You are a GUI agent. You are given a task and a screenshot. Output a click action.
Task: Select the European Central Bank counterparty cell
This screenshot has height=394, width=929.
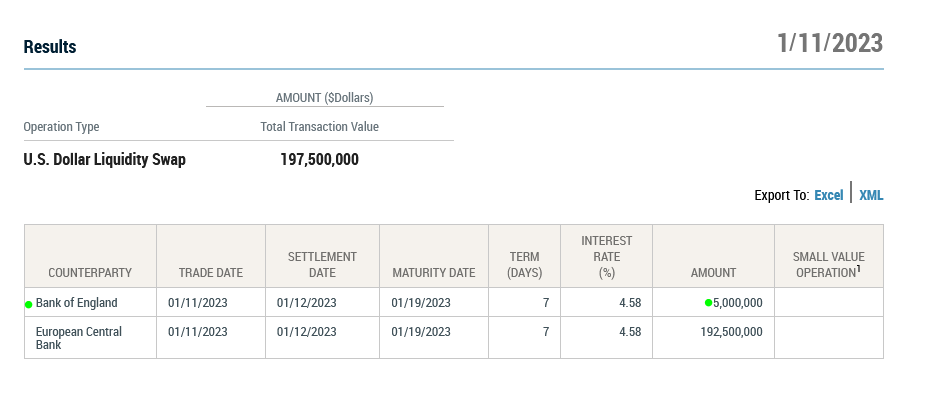[x=90, y=338]
